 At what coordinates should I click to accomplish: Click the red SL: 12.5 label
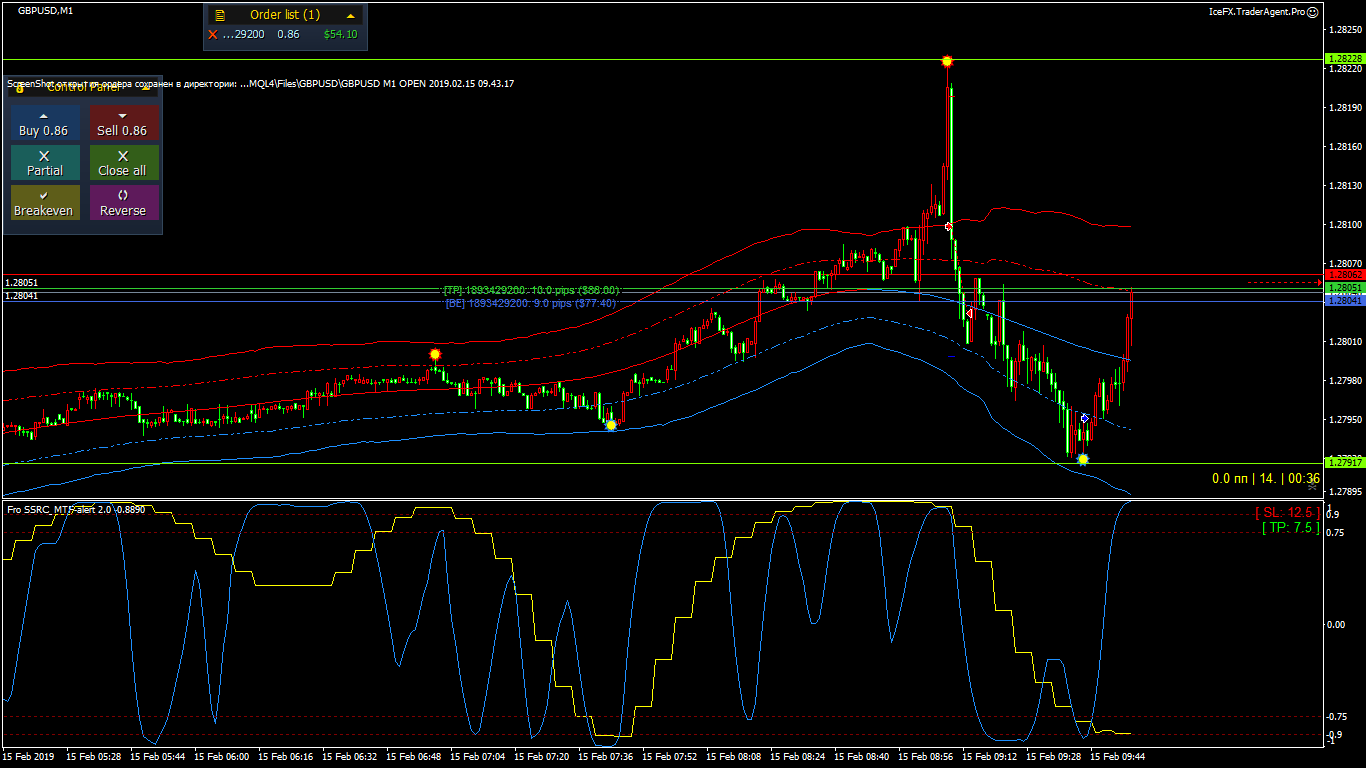pyautogui.click(x=1287, y=512)
